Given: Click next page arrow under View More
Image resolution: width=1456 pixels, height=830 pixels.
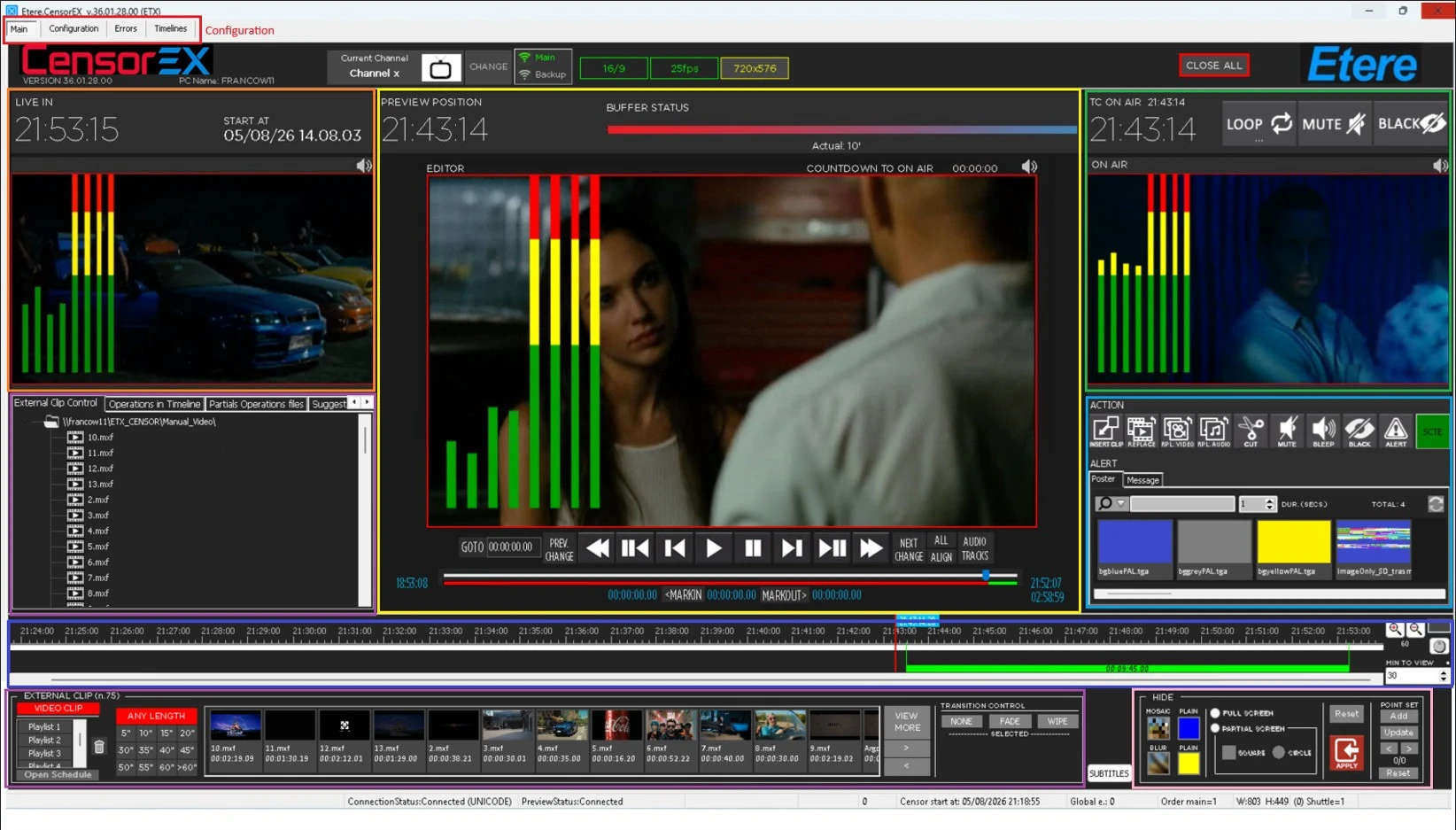Looking at the screenshot, I should point(906,749).
